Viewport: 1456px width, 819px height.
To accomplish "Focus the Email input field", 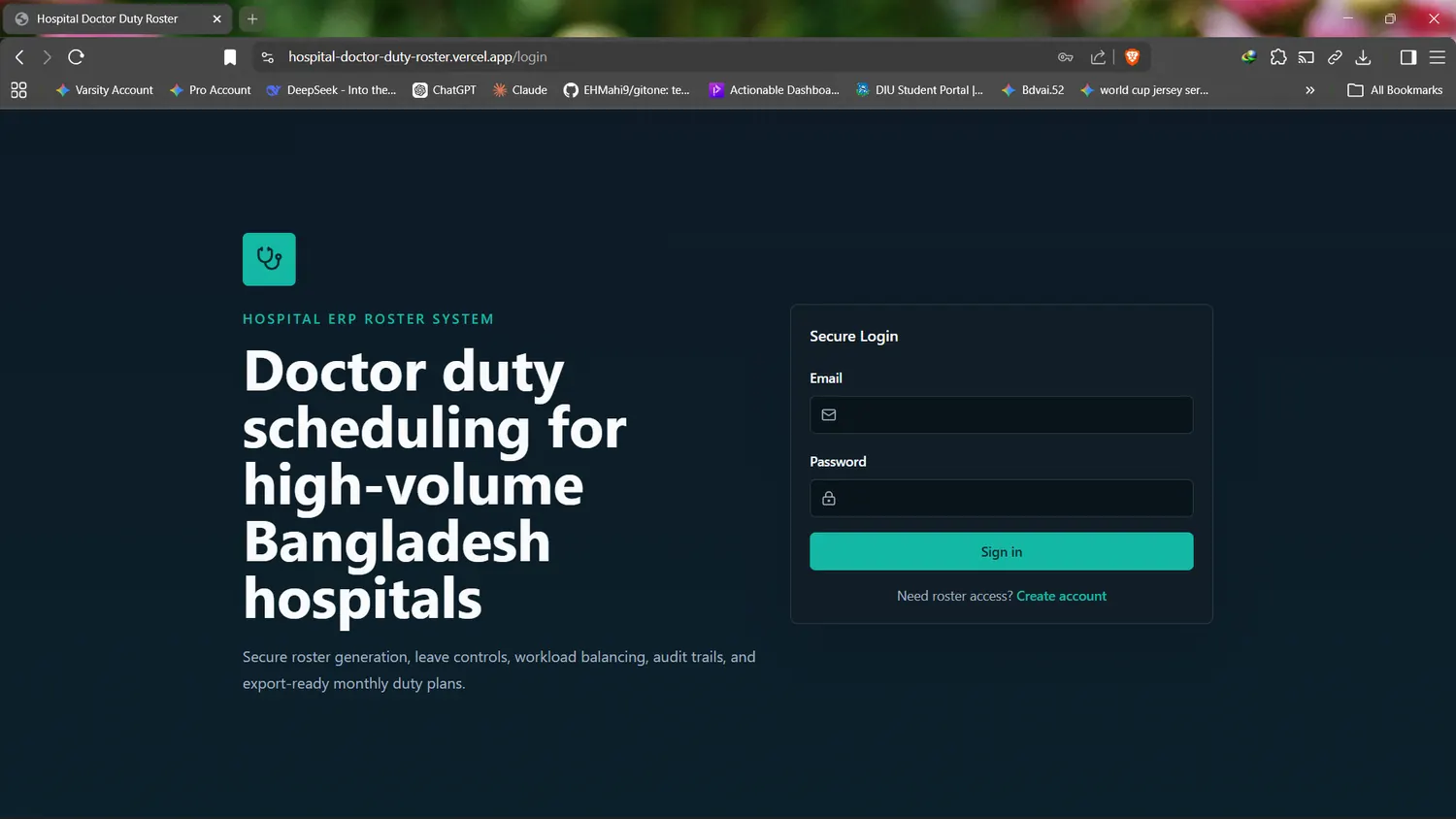I will point(1001,414).
